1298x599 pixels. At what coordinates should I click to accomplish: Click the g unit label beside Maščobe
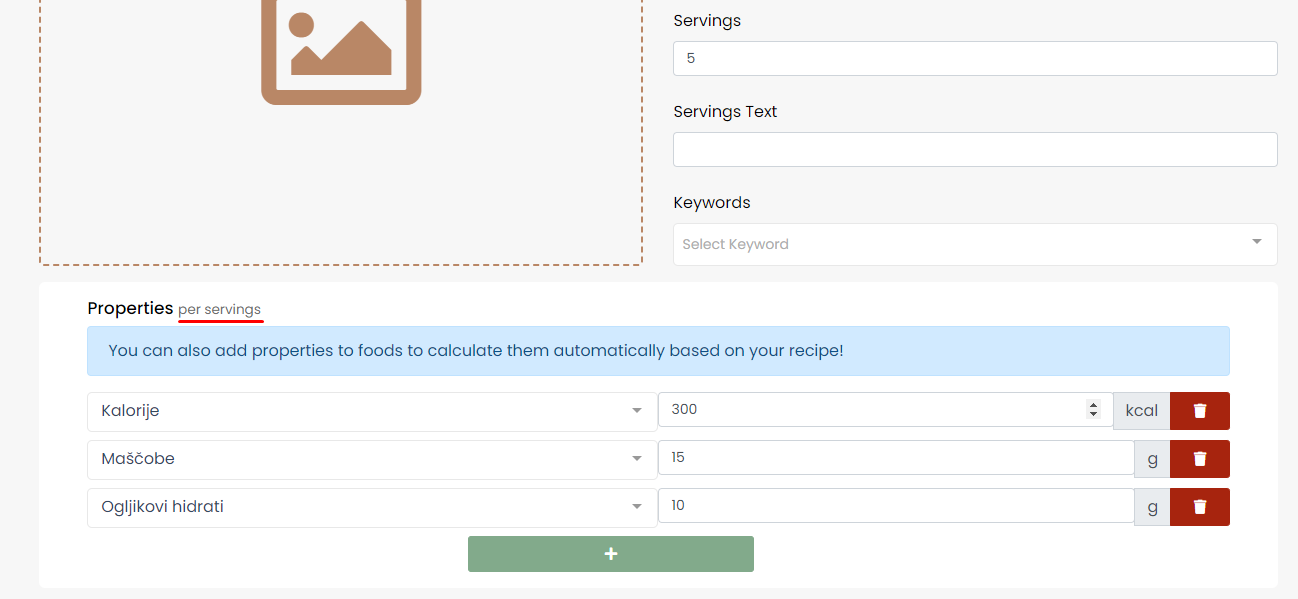[x=1151, y=458]
